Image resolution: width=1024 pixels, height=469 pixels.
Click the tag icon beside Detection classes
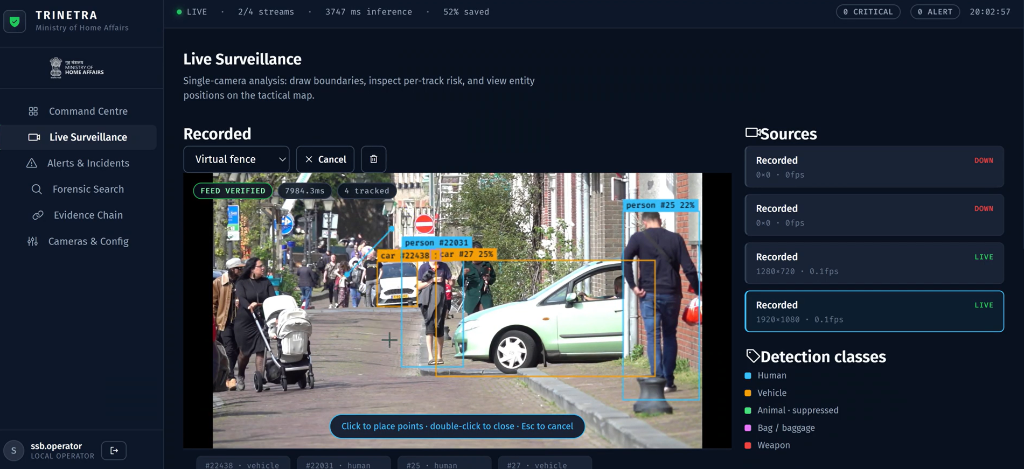pos(752,356)
